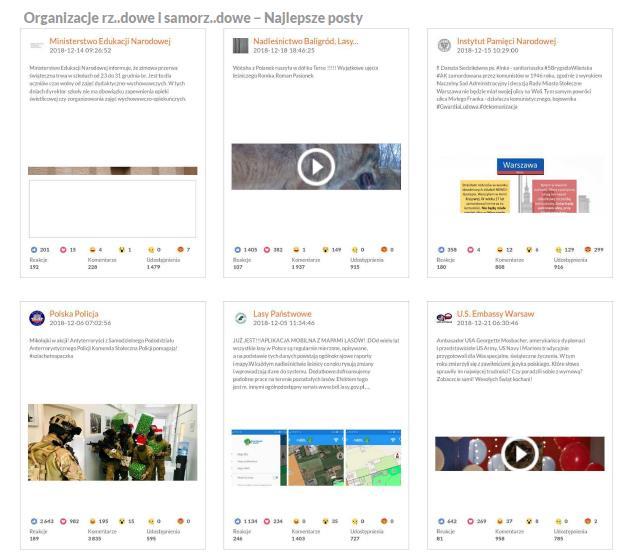Select timestamp 2018-12-18 18:46:25
Image resolution: width=629 pixels, height=559 pixels.
pos(284,51)
